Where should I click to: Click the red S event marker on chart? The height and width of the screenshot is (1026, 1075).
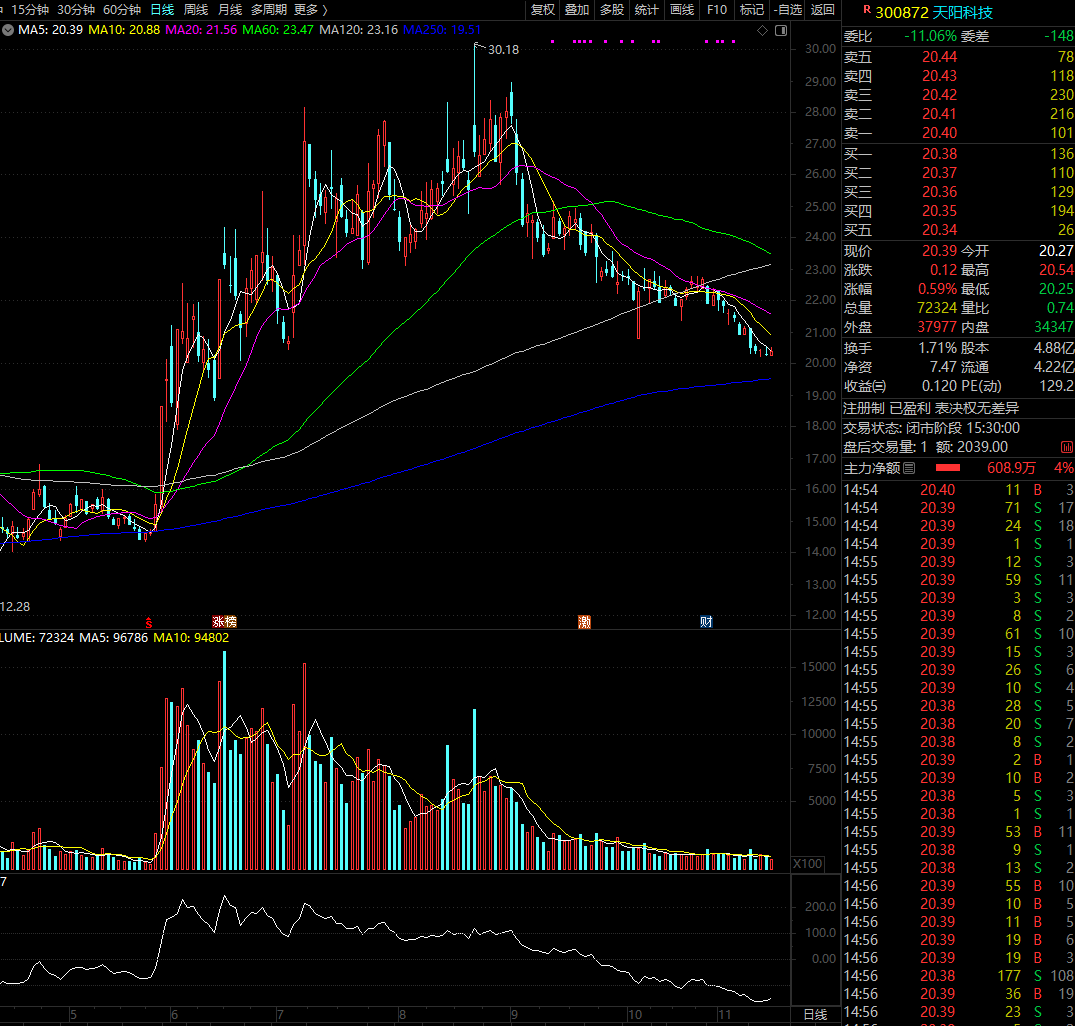click(x=148, y=622)
